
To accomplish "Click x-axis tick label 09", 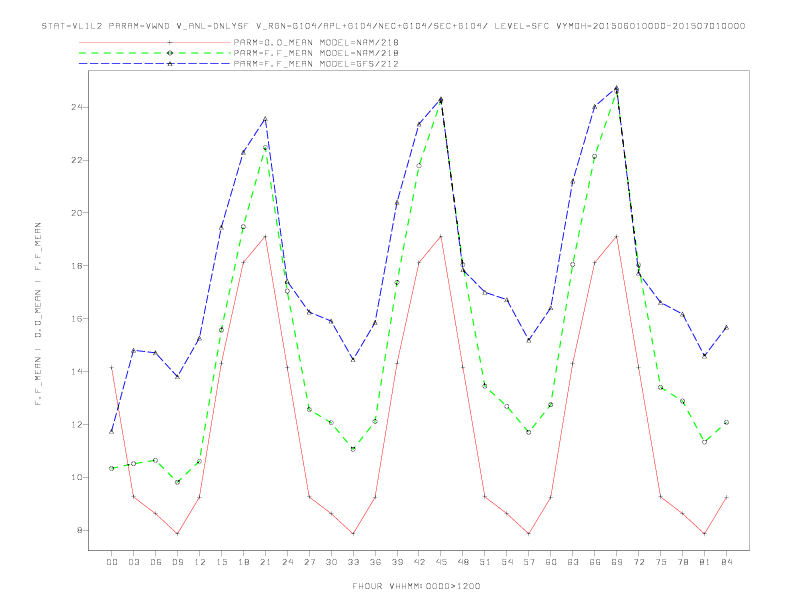I will tap(177, 562).
